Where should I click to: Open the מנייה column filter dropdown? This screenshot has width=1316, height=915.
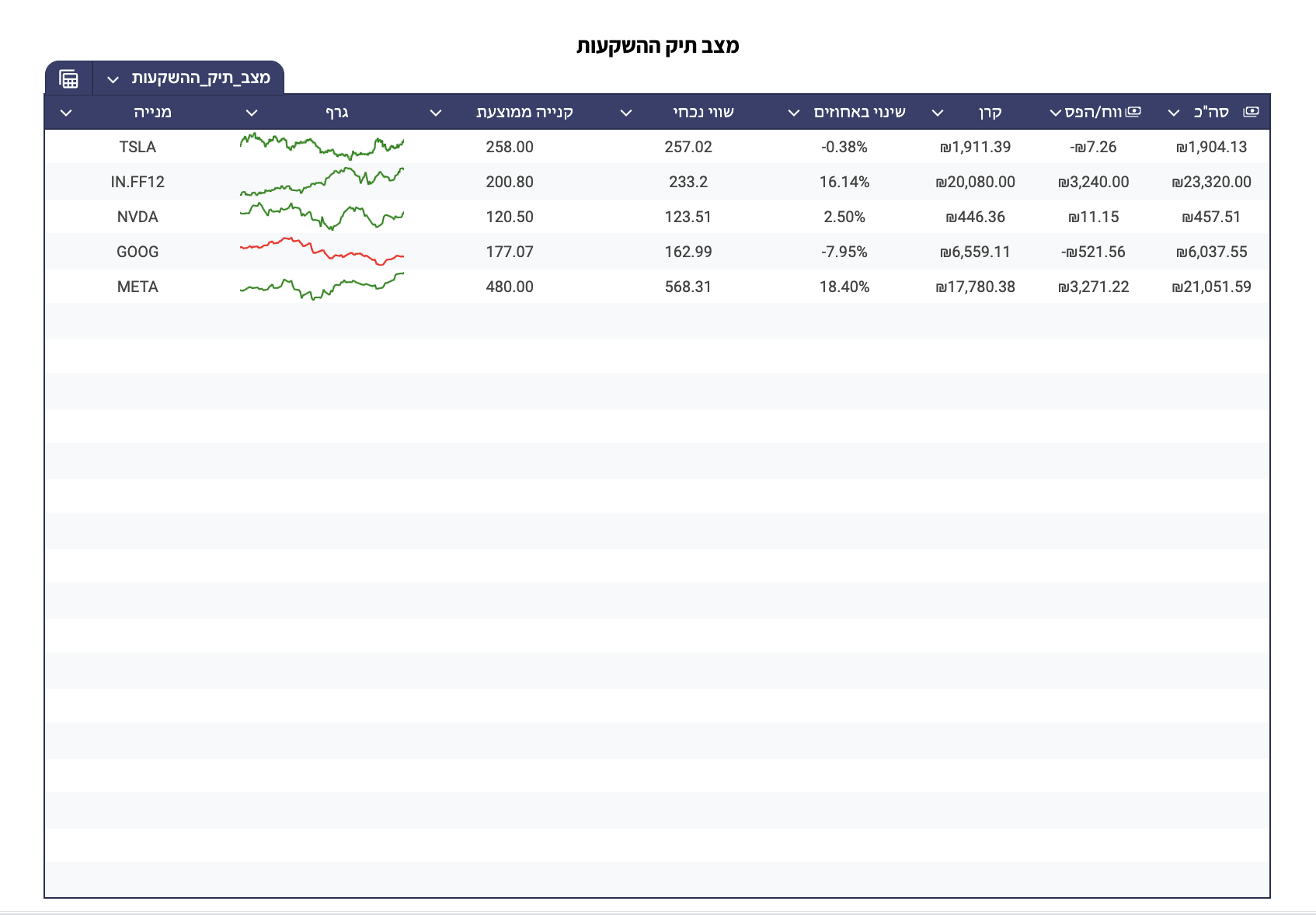(x=66, y=113)
